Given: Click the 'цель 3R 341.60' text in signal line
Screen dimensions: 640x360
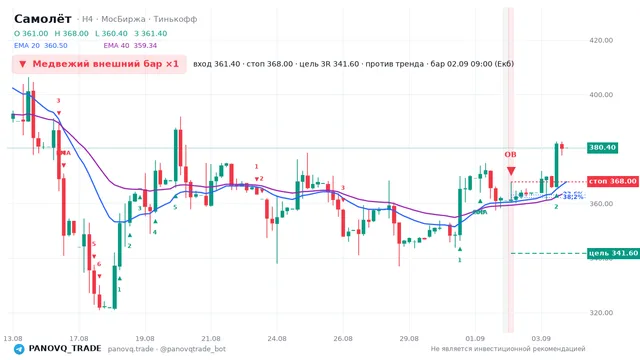Looking at the screenshot, I should [329, 64].
